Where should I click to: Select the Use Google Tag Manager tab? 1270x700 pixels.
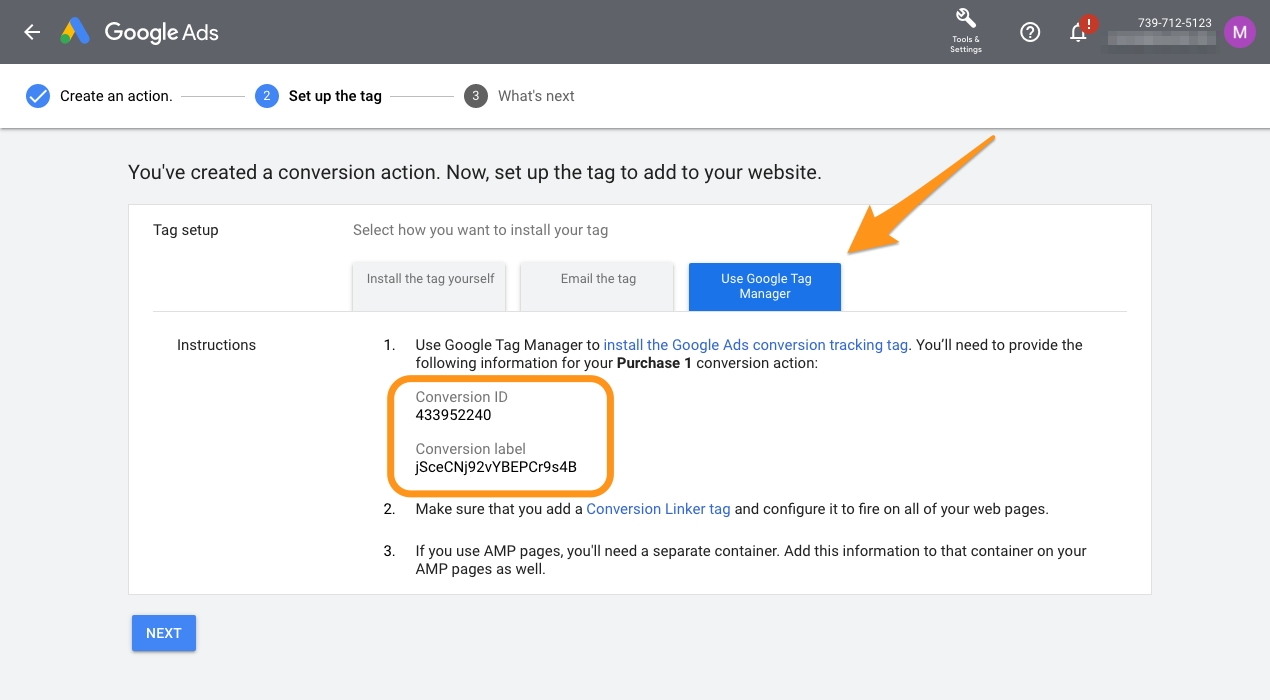point(765,287)
